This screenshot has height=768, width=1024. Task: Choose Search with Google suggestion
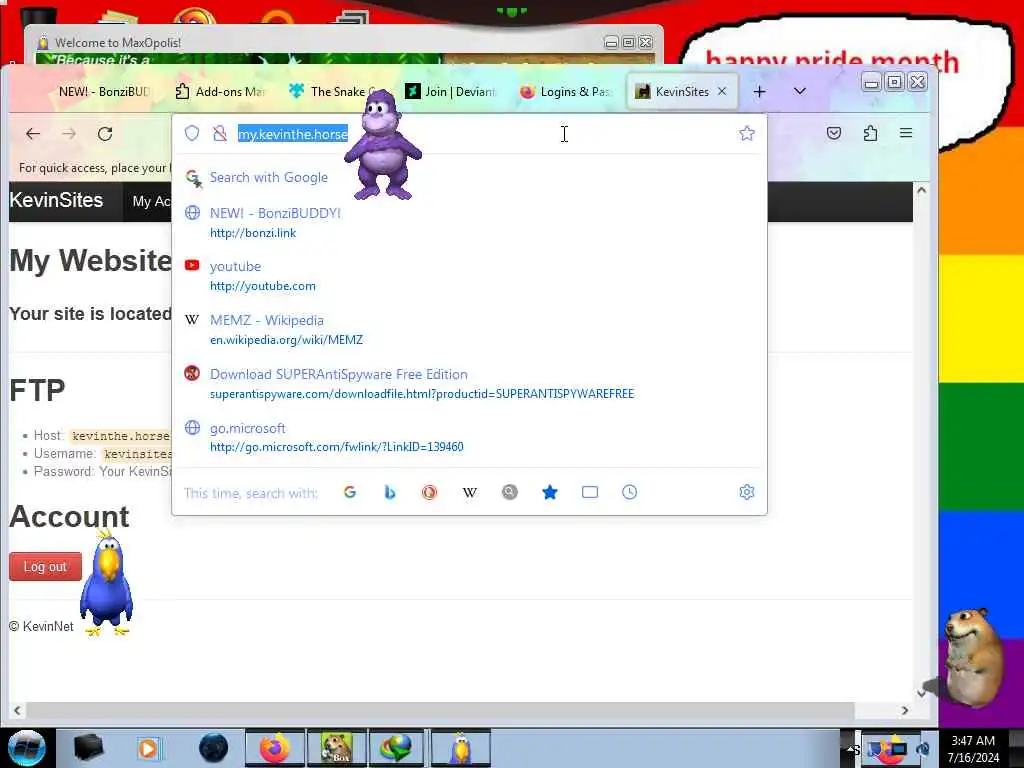[469, 178]
